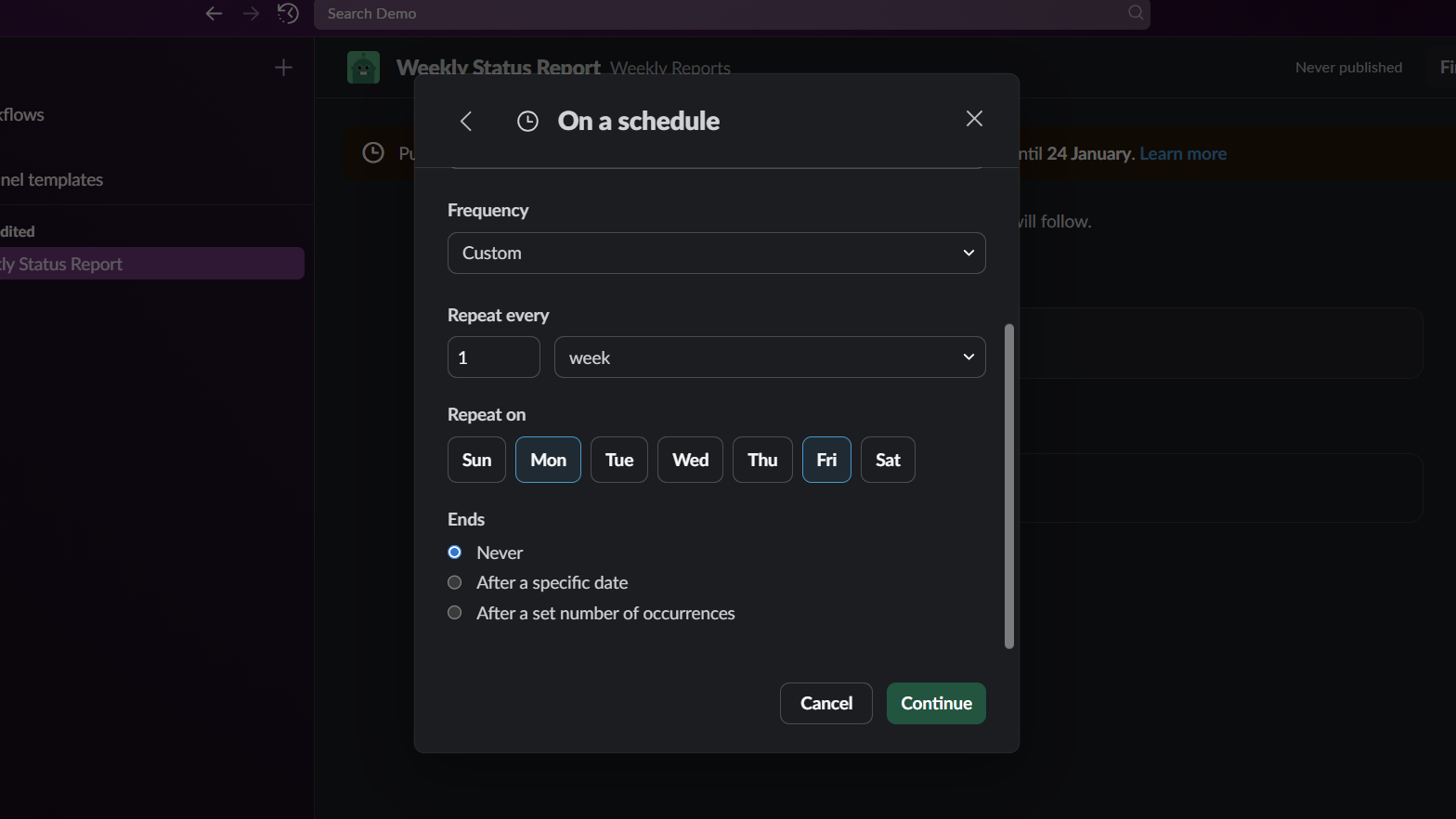Image resolution: width=1456 pixels, height=819 pixels.
Task: Toggle Tue in Repeat on
Action: point(619,460)
